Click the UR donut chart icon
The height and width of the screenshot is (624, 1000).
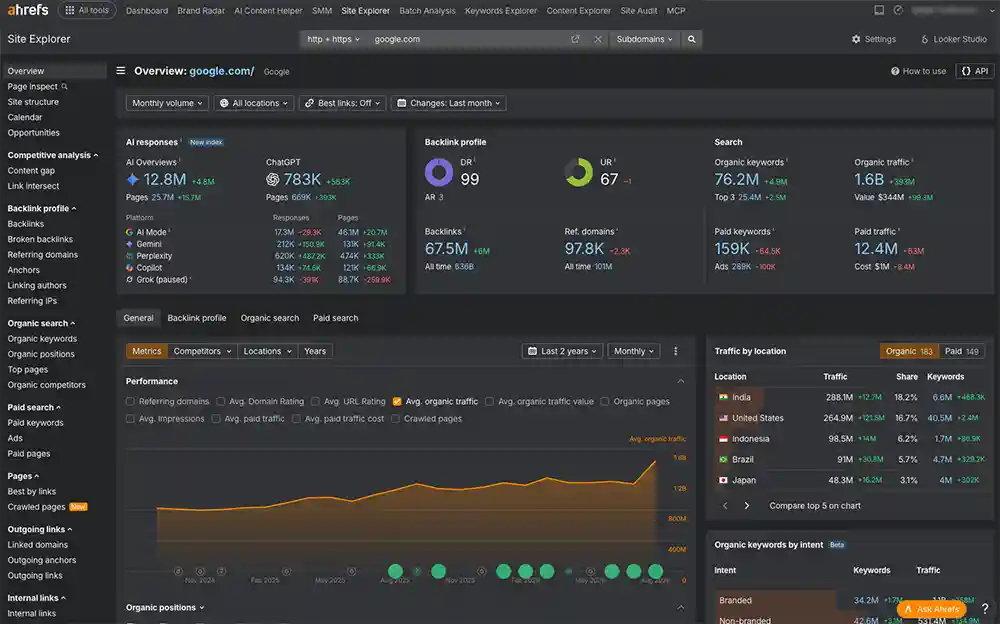click(x=578, y=172)
